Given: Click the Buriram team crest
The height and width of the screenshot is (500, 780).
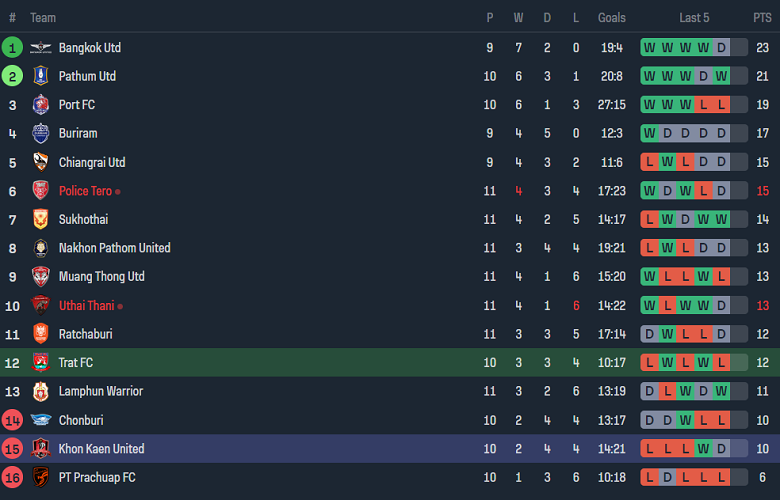Looking at the screenshot, I should (x=40, y=133).
